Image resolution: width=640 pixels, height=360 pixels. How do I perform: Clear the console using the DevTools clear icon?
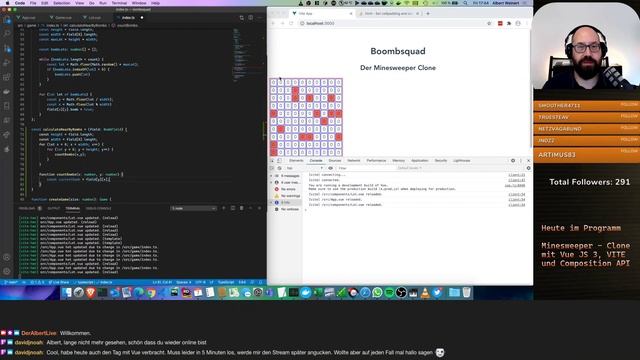coord(280,168)
